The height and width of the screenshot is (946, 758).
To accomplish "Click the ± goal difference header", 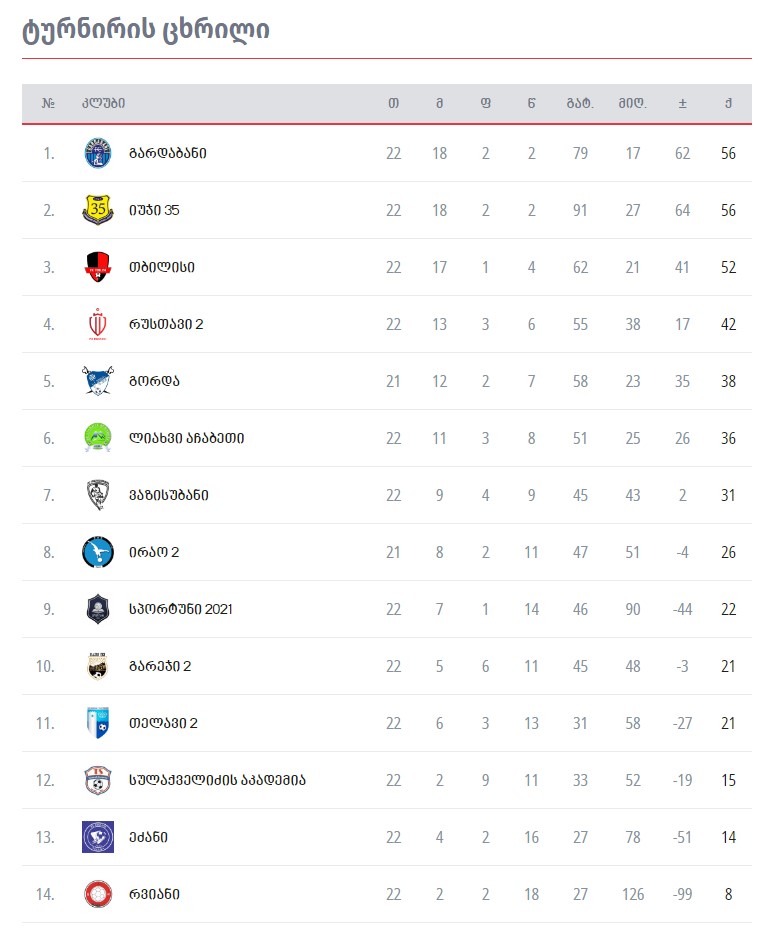I will point(683,103).
